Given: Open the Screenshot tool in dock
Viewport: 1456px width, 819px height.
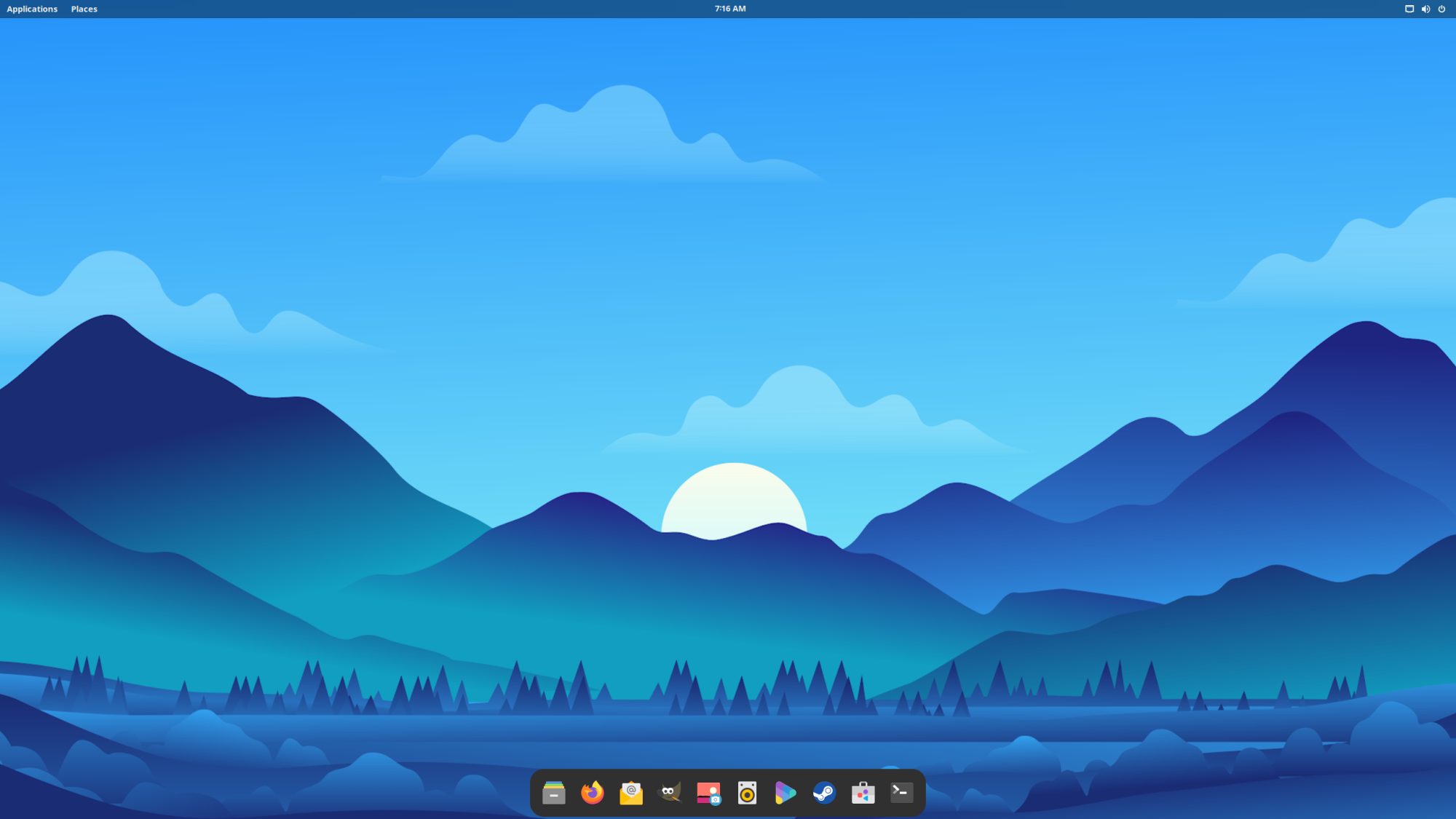Looking at the screenshot, I should [708, 793].
